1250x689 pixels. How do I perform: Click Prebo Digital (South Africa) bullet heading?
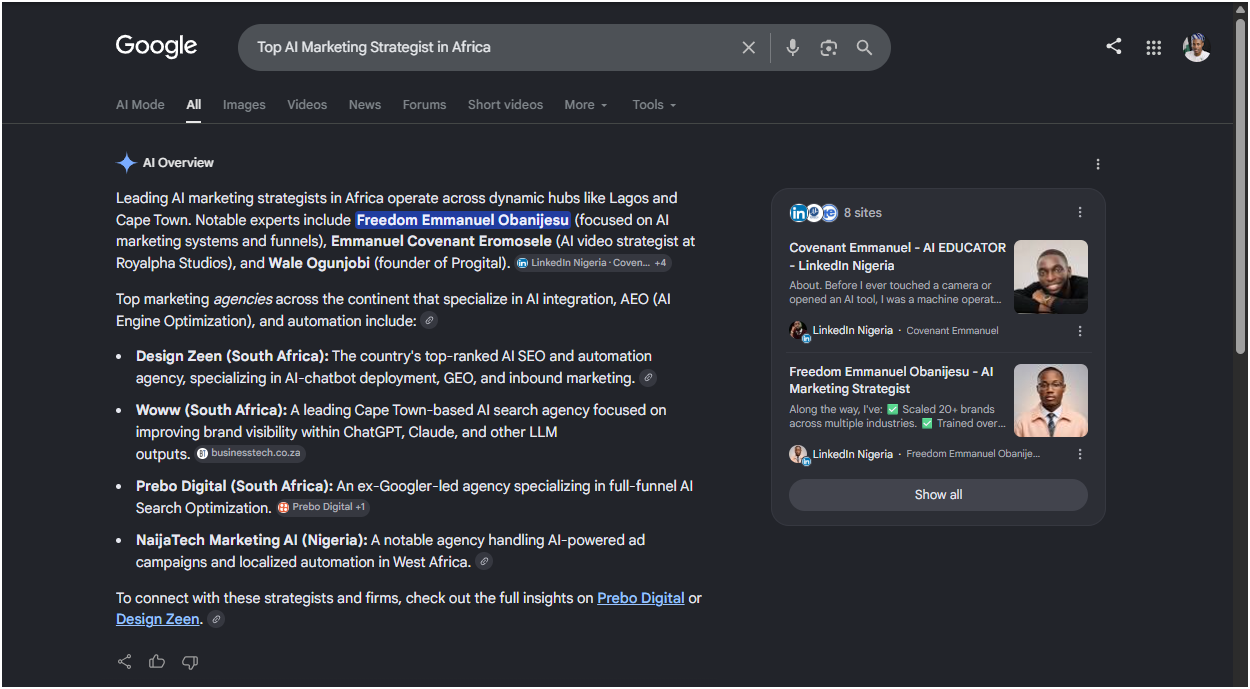(234, 486)
